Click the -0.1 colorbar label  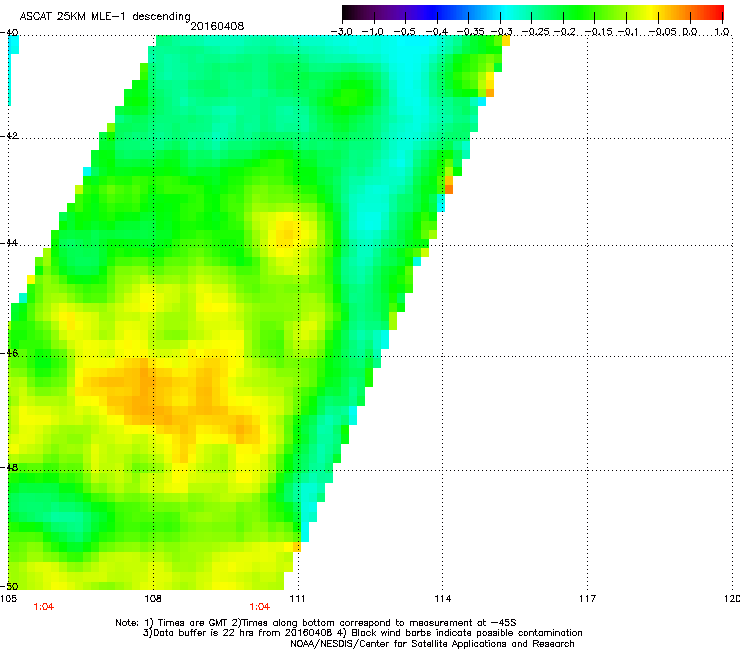628,32
